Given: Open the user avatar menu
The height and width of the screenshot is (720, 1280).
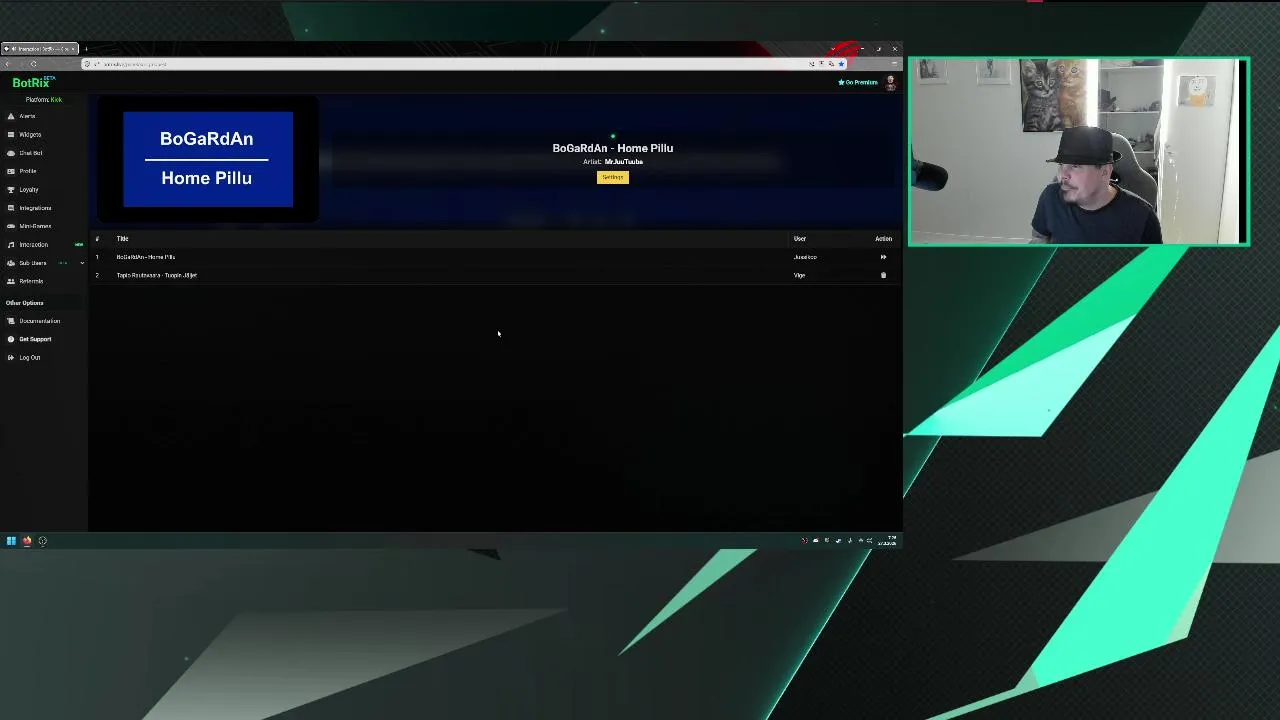Looking at the screenshot, I should [x=890, y=83].
